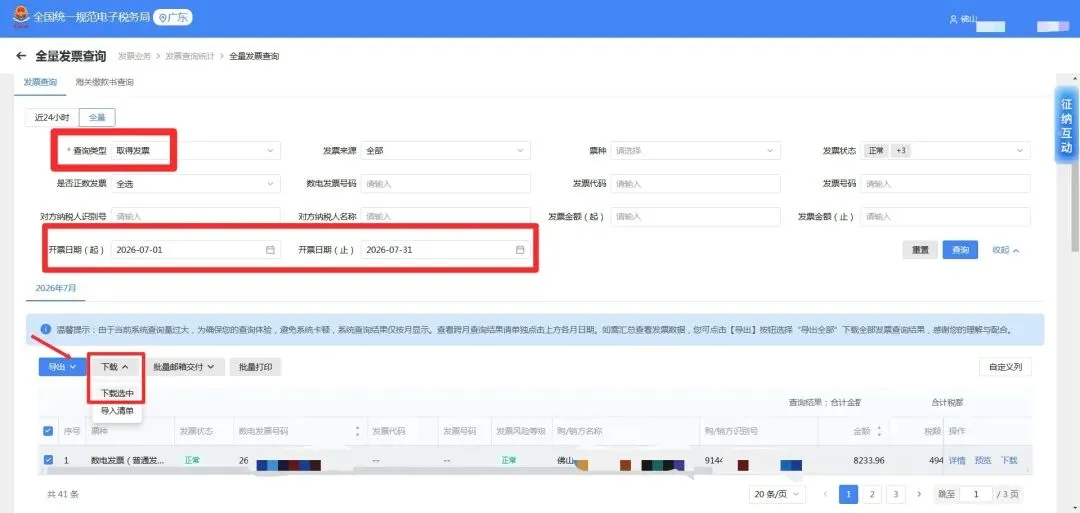The width and height of the screenshot is (1080, 513).
Task: Select the 近24小时 range option
Action: (x=52, y=118)
